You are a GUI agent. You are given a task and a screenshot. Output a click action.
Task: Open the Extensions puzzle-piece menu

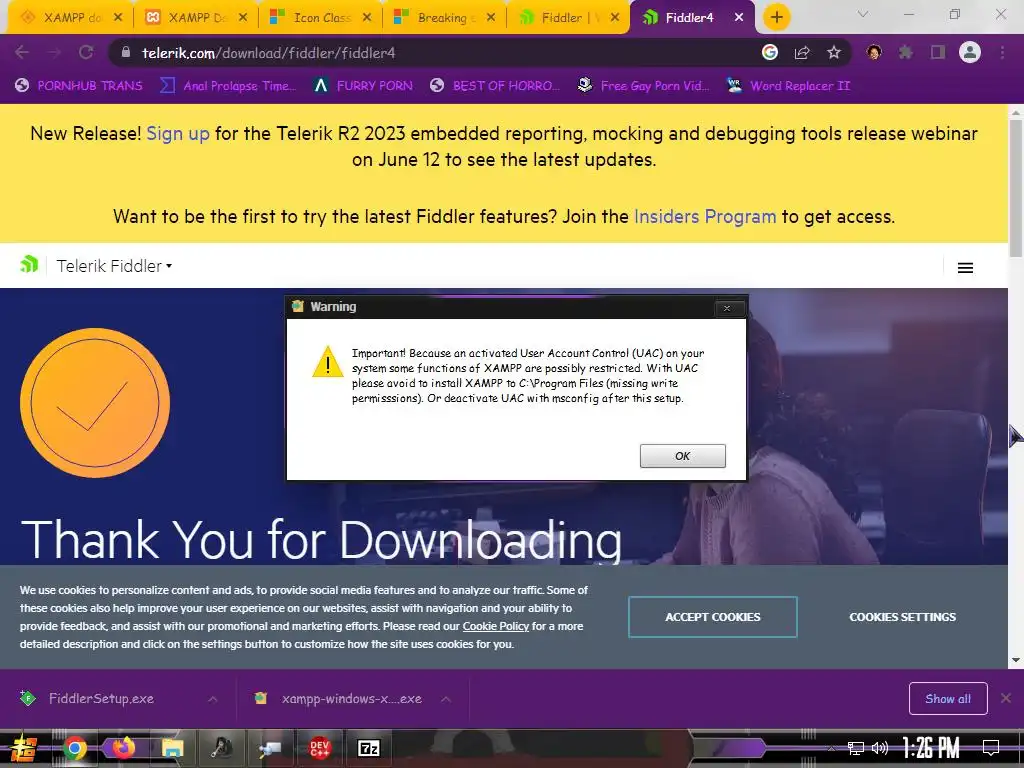(905, 52)
